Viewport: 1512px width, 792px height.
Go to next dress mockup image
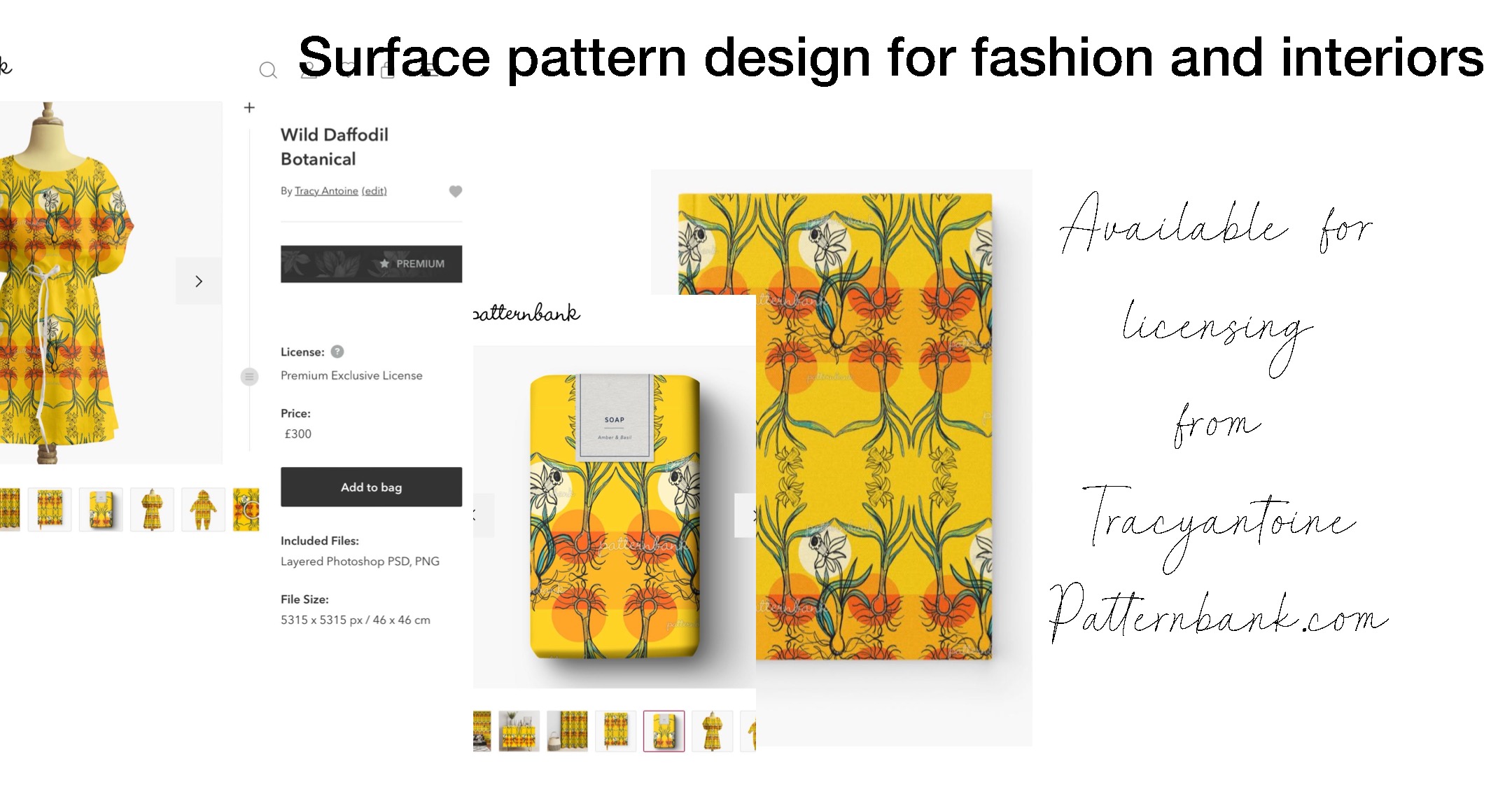tap(199, 281)
